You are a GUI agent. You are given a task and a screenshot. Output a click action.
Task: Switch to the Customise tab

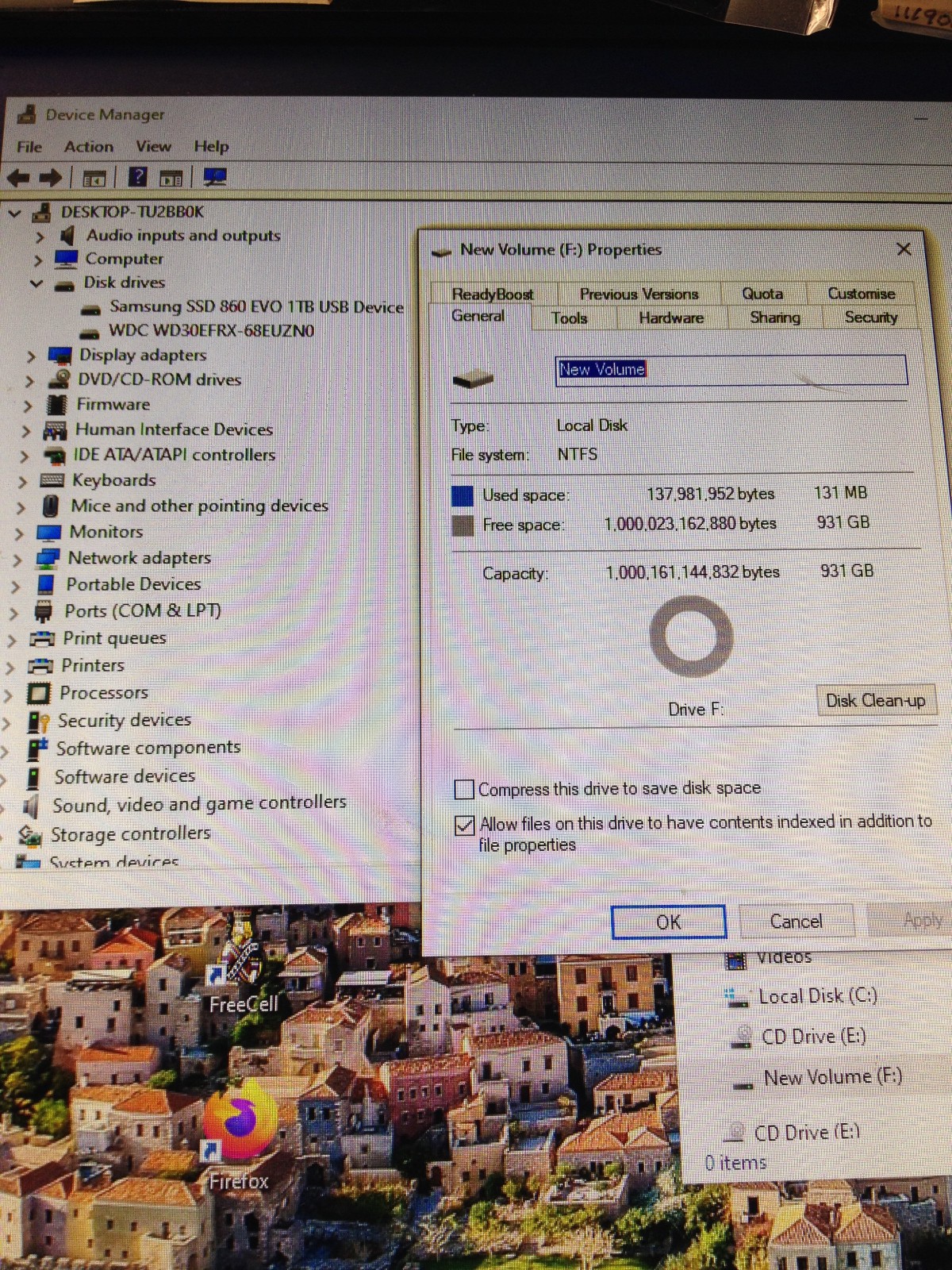tap(862, 294)
